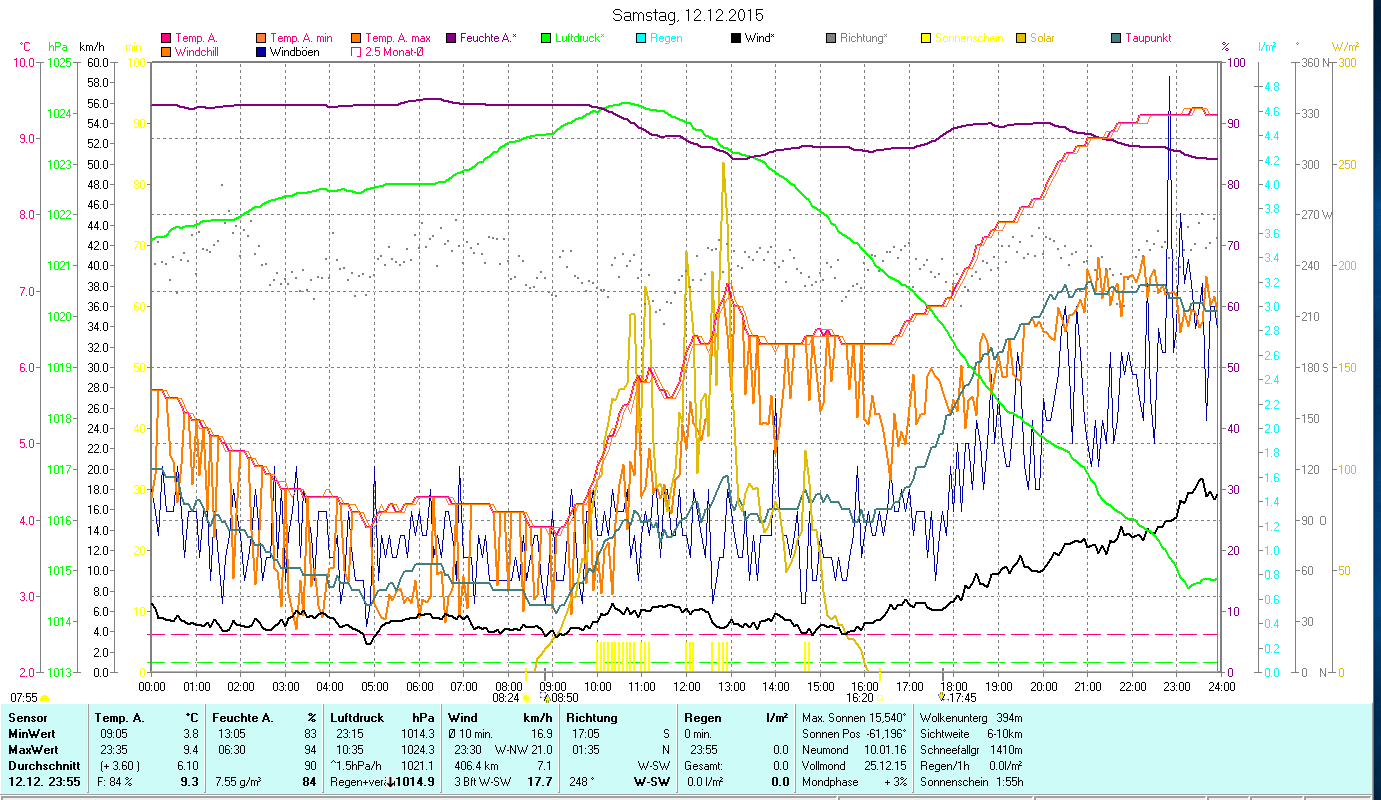Click the Sensor column header
The height and width of the screenshot is (800, 1381).
point(27,717)
